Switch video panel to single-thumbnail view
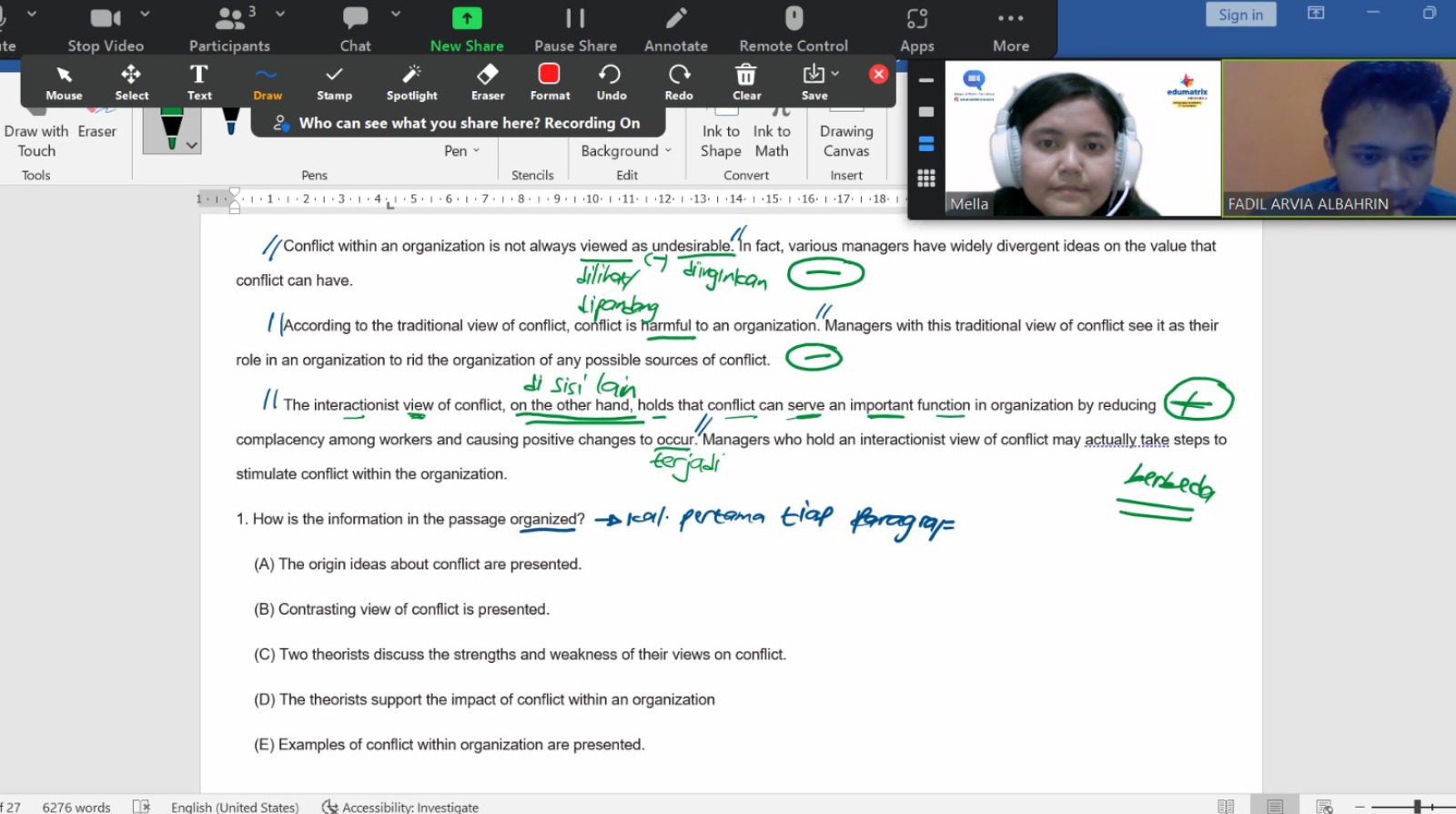 click(x=926, y=112)
